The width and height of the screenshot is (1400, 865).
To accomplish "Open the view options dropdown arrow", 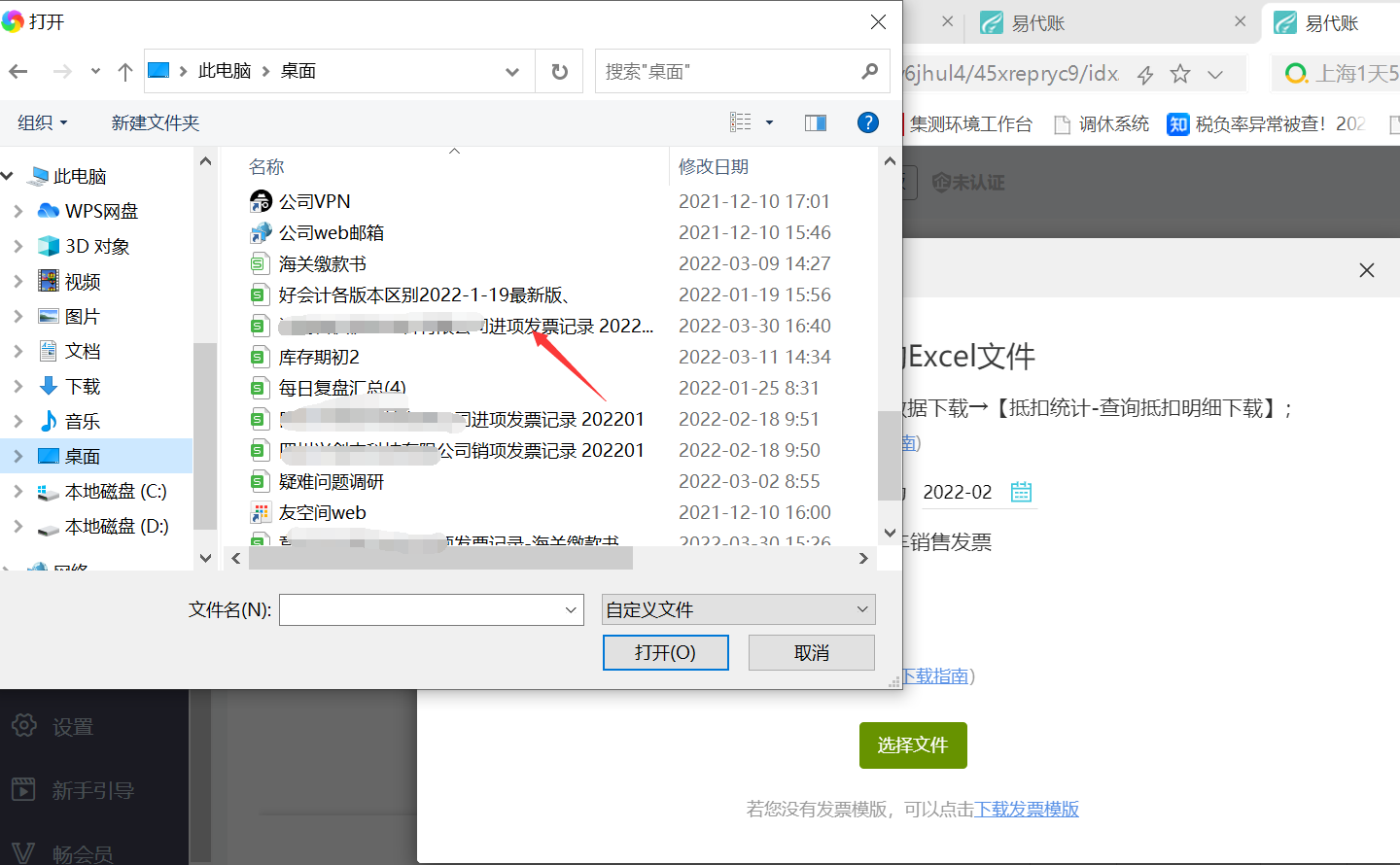I will click(x=769, y=122).
